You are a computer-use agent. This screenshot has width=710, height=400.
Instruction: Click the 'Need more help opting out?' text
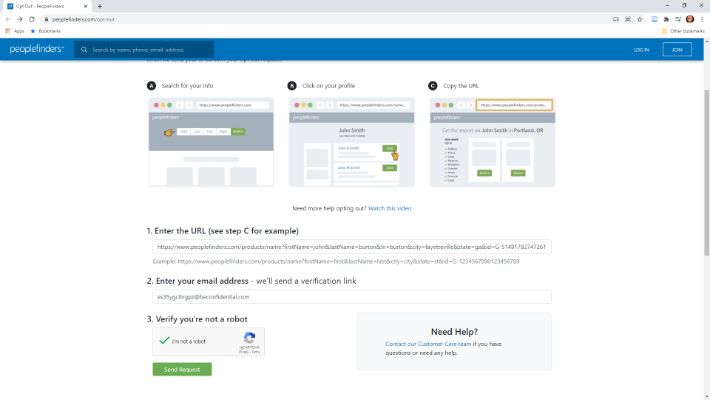point(329,208)
